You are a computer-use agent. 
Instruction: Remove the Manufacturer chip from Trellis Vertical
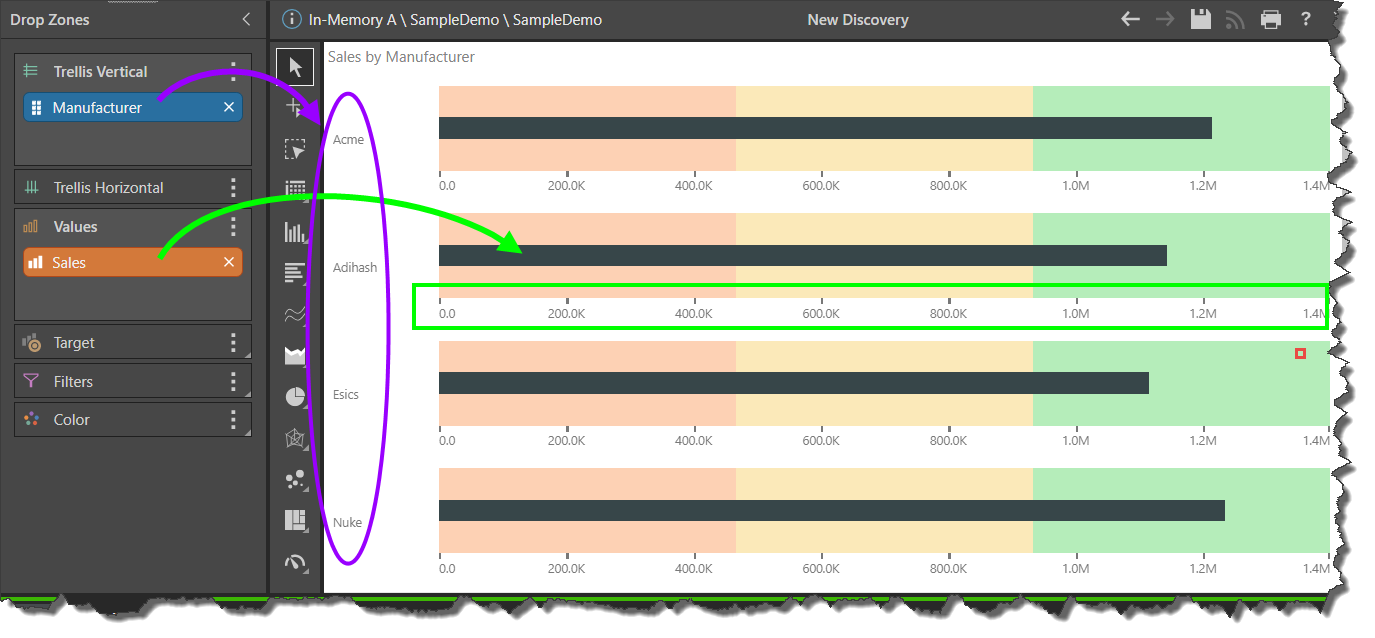(x=229, y=108)
